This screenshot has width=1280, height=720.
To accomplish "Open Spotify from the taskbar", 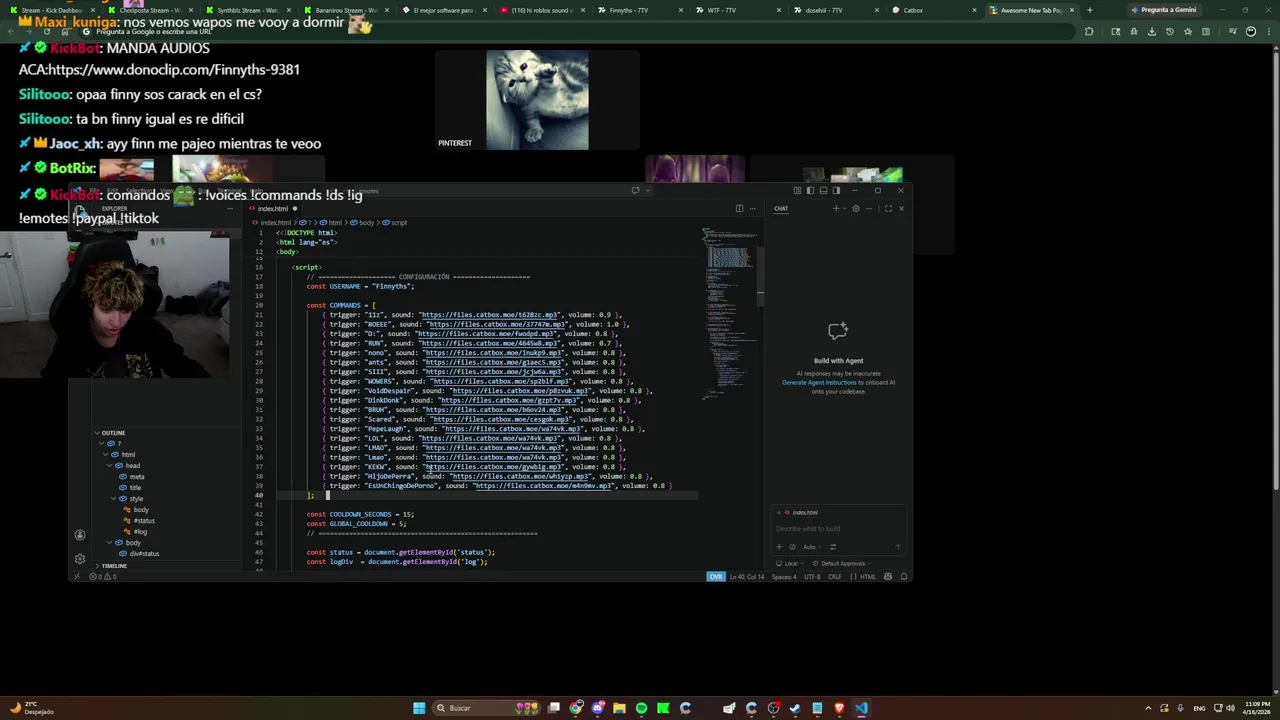I will (641, 708).
